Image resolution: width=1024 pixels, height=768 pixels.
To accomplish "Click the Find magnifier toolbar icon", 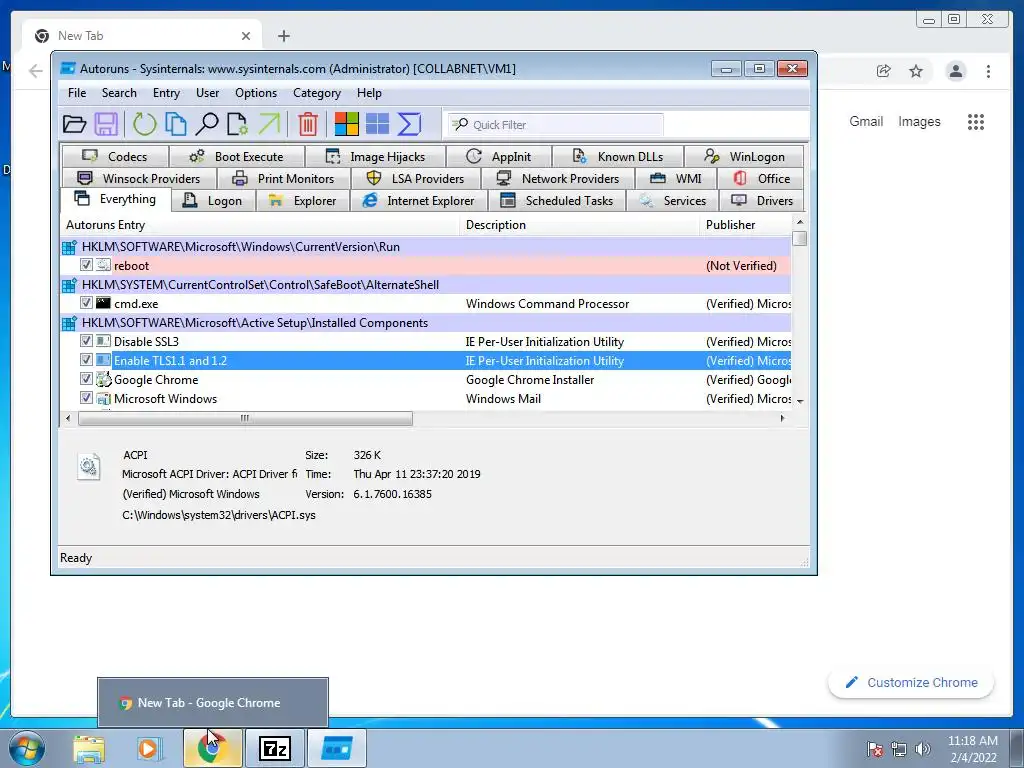I will coord(207,124).
